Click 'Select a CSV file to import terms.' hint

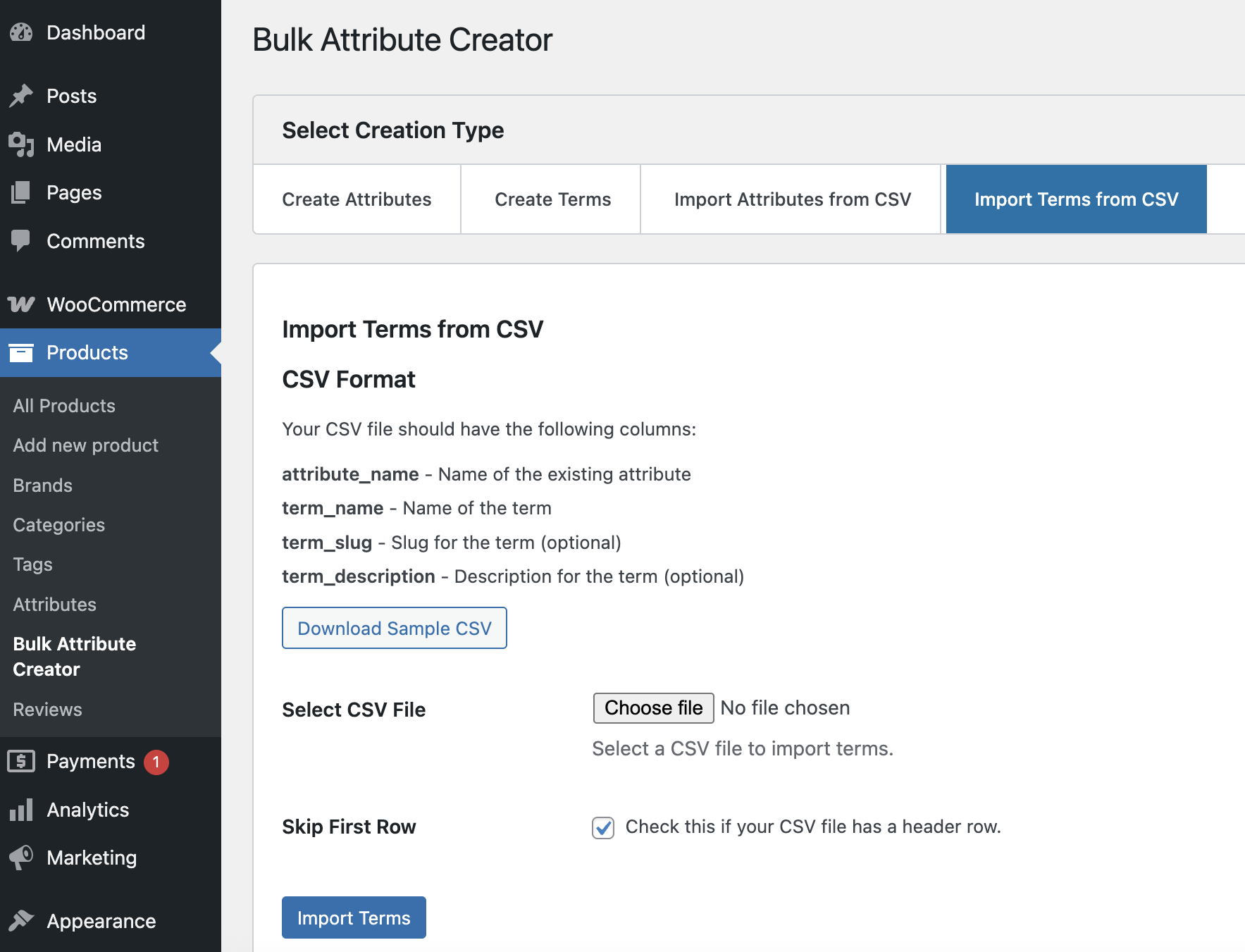pyautogui.click(x=743, y=748)
